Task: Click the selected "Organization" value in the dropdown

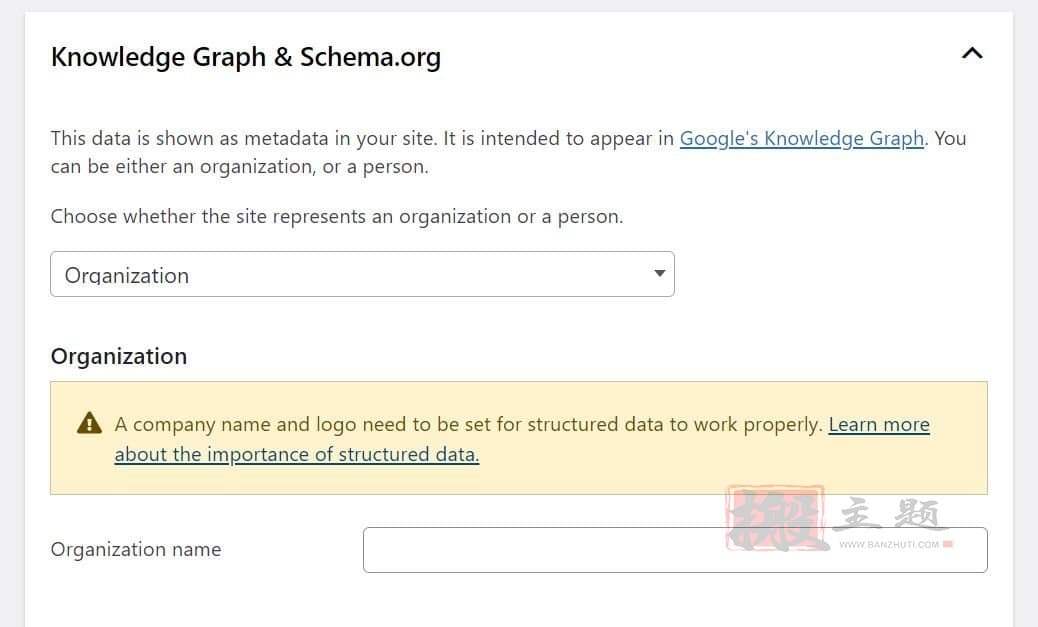Action: point(126,275)
